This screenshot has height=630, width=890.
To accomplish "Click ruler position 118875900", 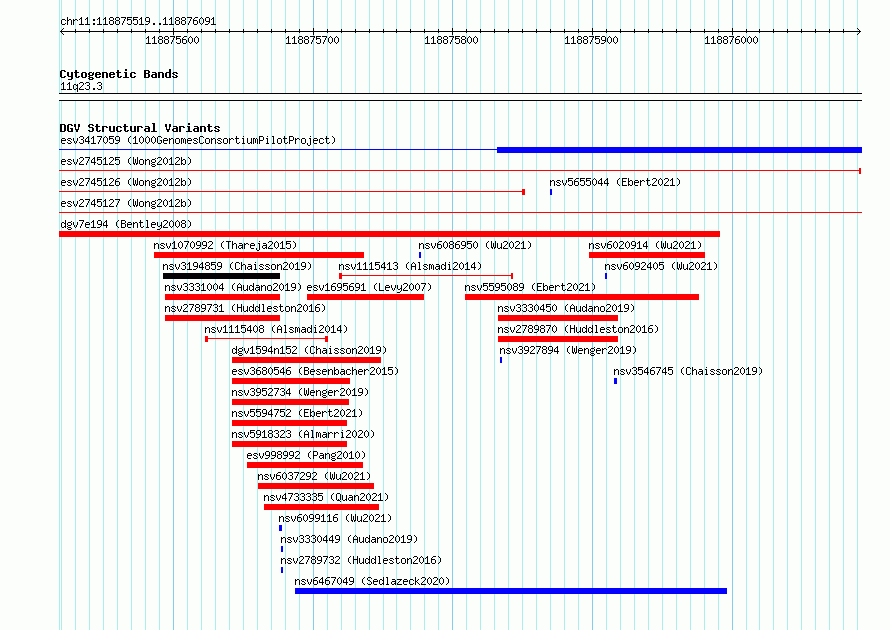I will click(x=591, y=40).
